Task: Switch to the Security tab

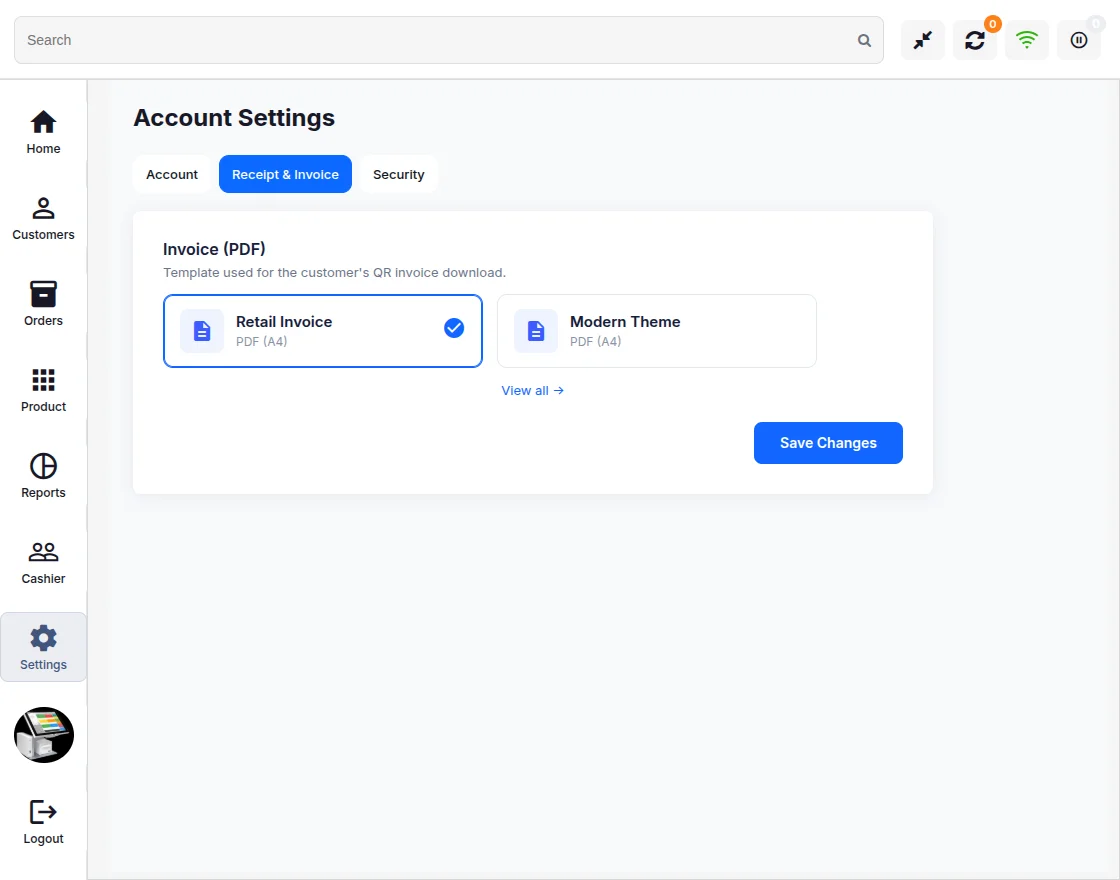Action: 399,174
